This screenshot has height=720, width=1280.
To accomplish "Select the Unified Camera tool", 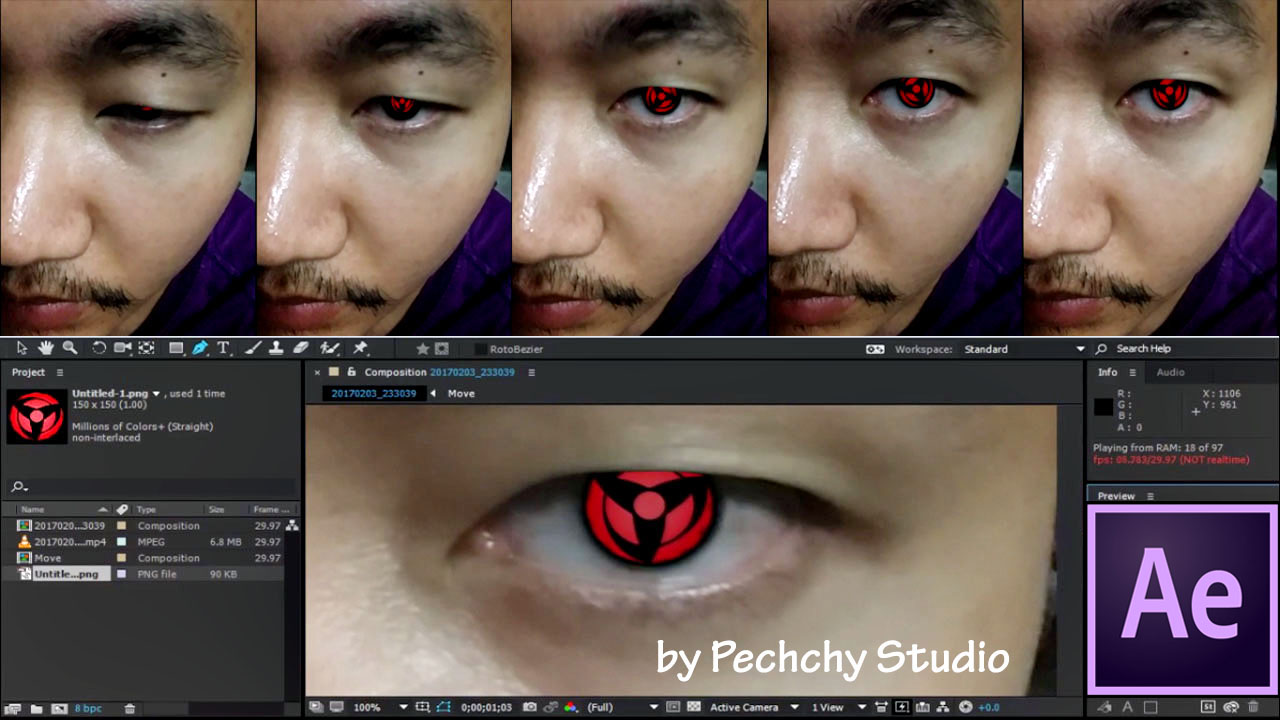I will (x=123, y=348).
